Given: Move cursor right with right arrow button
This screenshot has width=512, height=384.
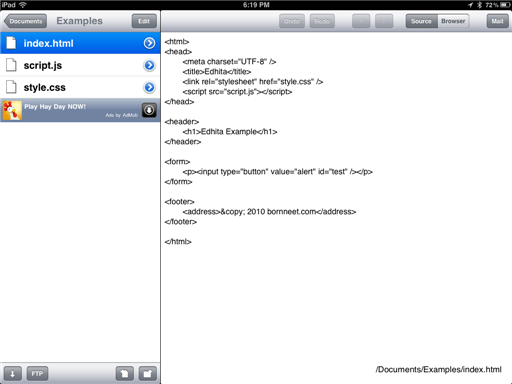Looking at the screenshot, I should click(x=384, y=21).
